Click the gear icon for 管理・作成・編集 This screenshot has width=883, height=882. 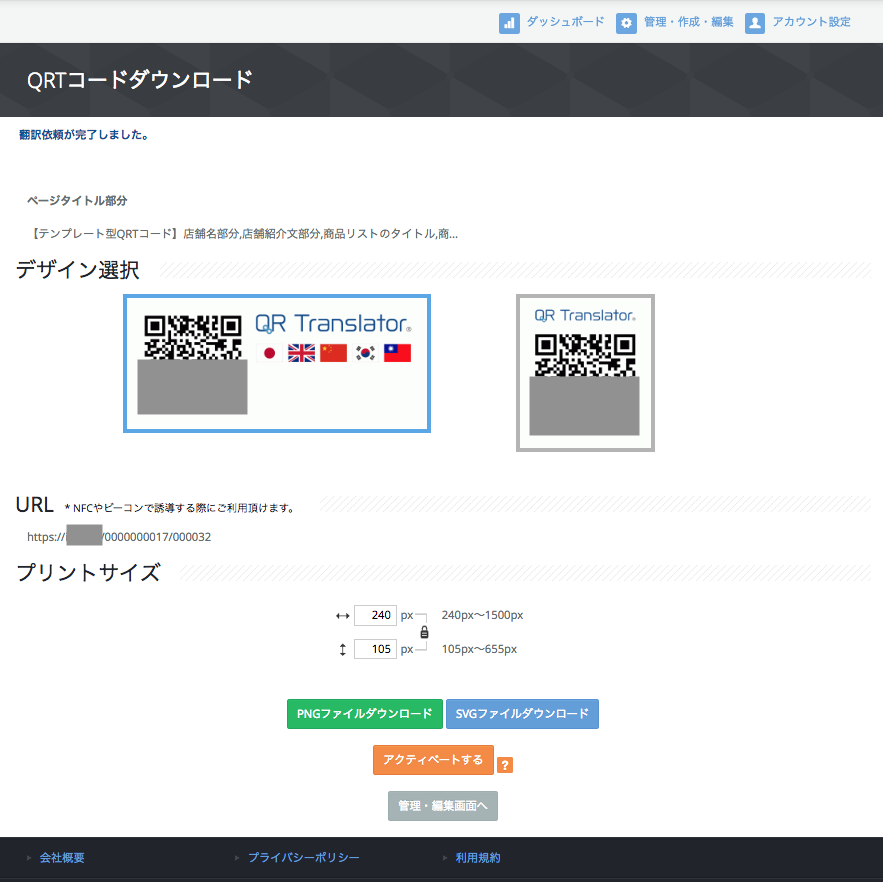pos(626,23)
